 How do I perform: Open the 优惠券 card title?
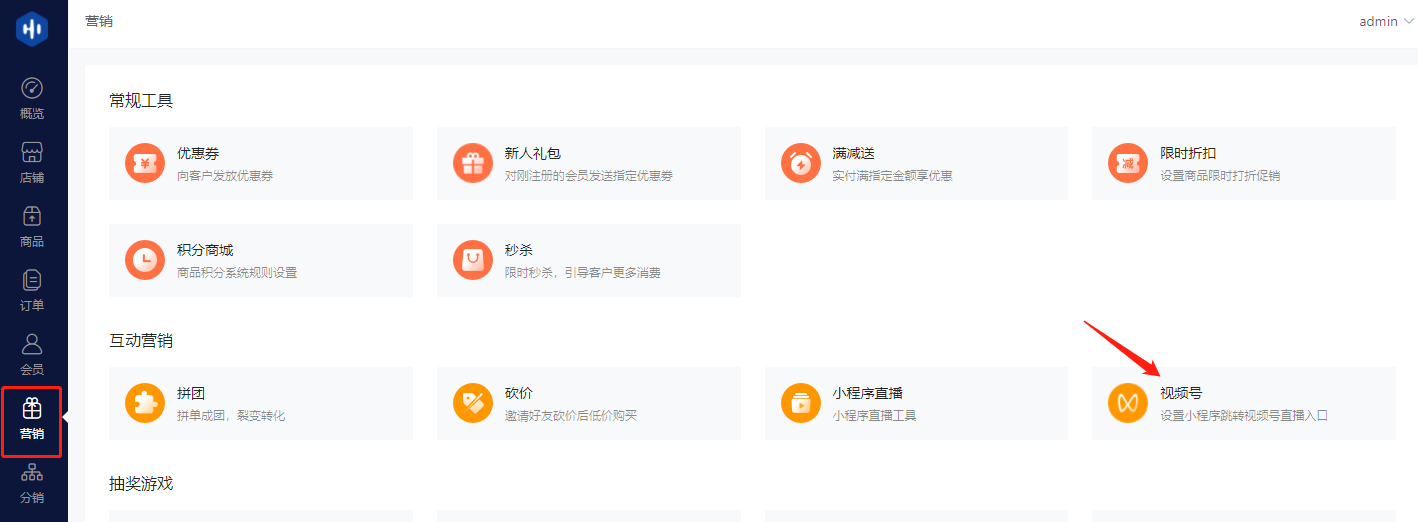pos(198,154)
